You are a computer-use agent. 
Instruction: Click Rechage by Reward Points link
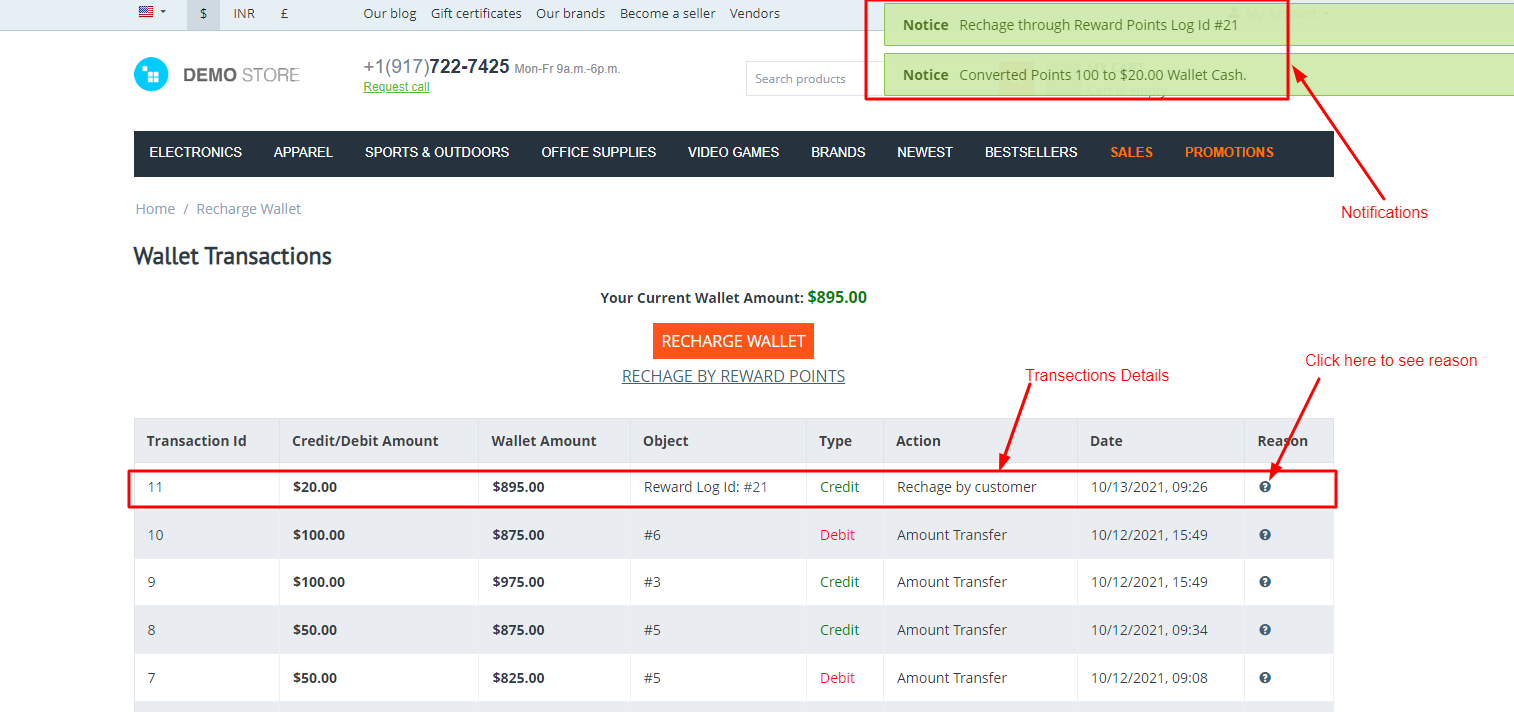pos(733,377)
